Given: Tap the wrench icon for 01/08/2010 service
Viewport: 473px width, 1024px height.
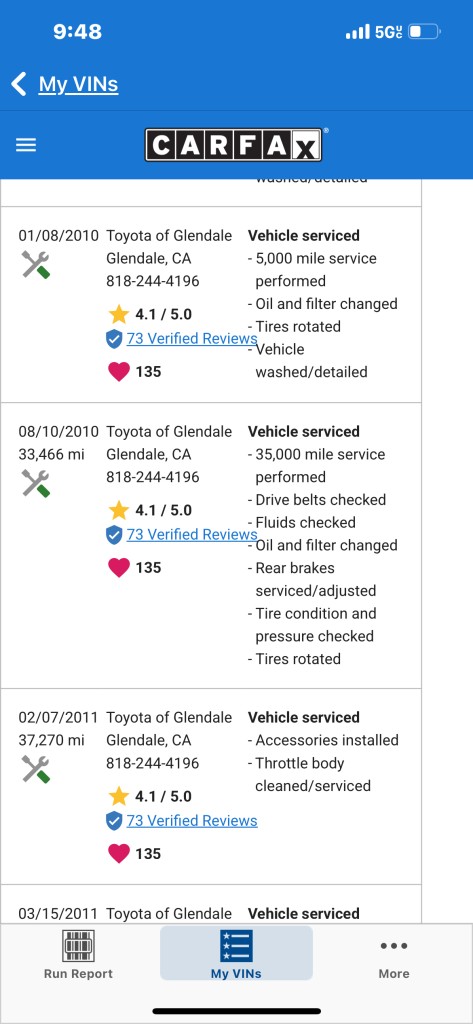Looking at the screenshot, I should coord(36,264).
